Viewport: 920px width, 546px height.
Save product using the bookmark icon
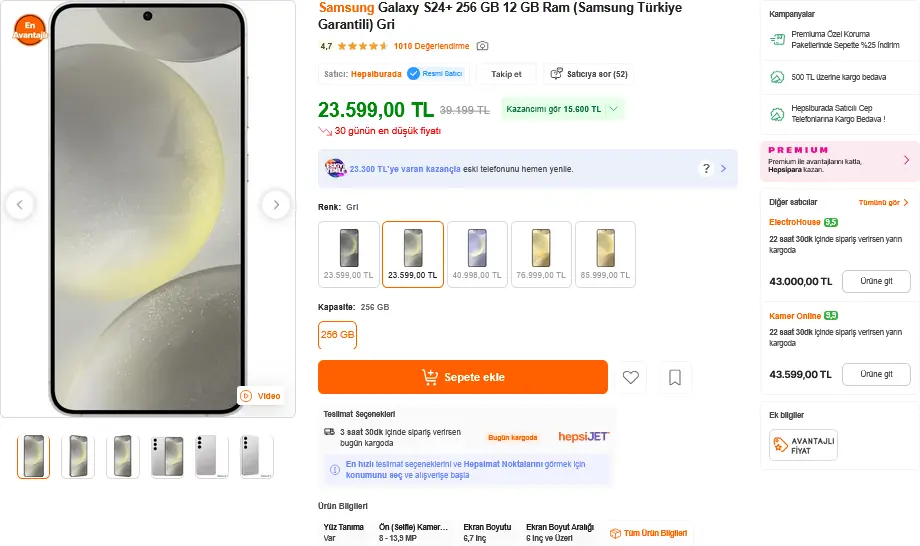675,377
